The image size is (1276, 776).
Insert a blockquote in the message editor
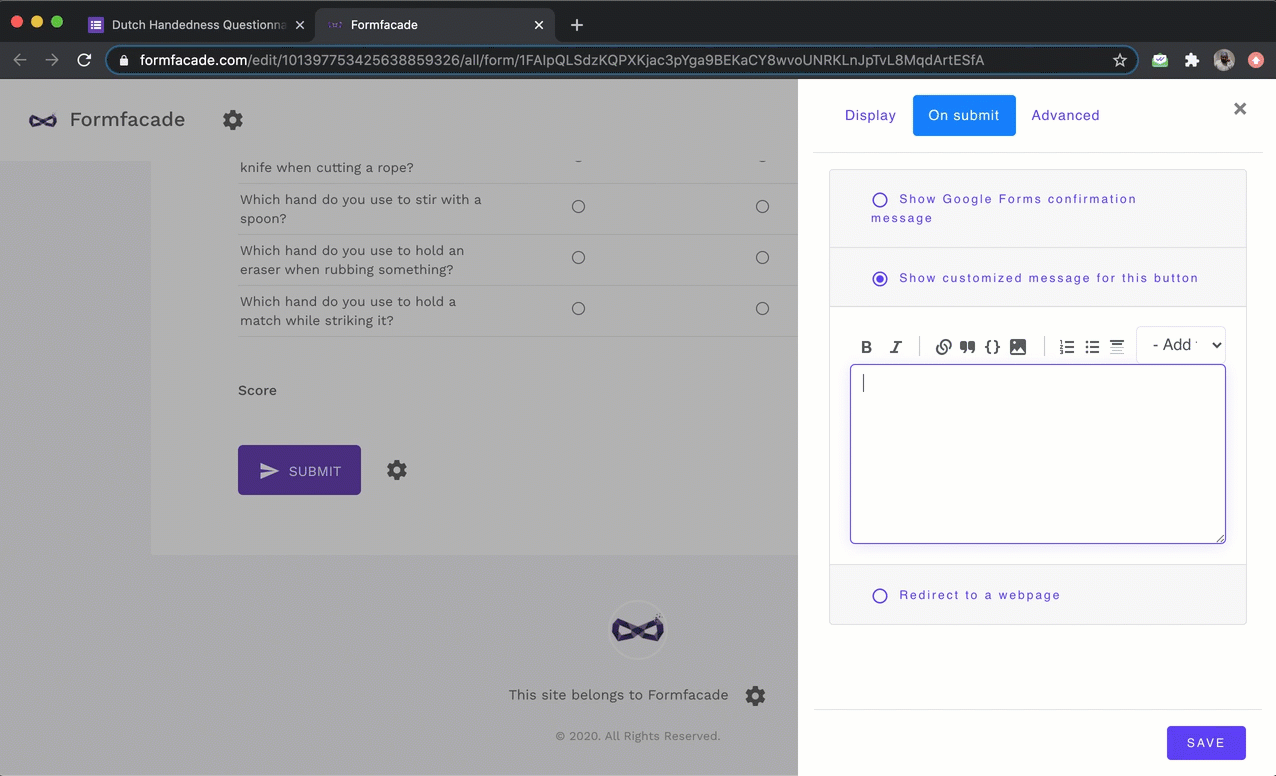[967, 346]
